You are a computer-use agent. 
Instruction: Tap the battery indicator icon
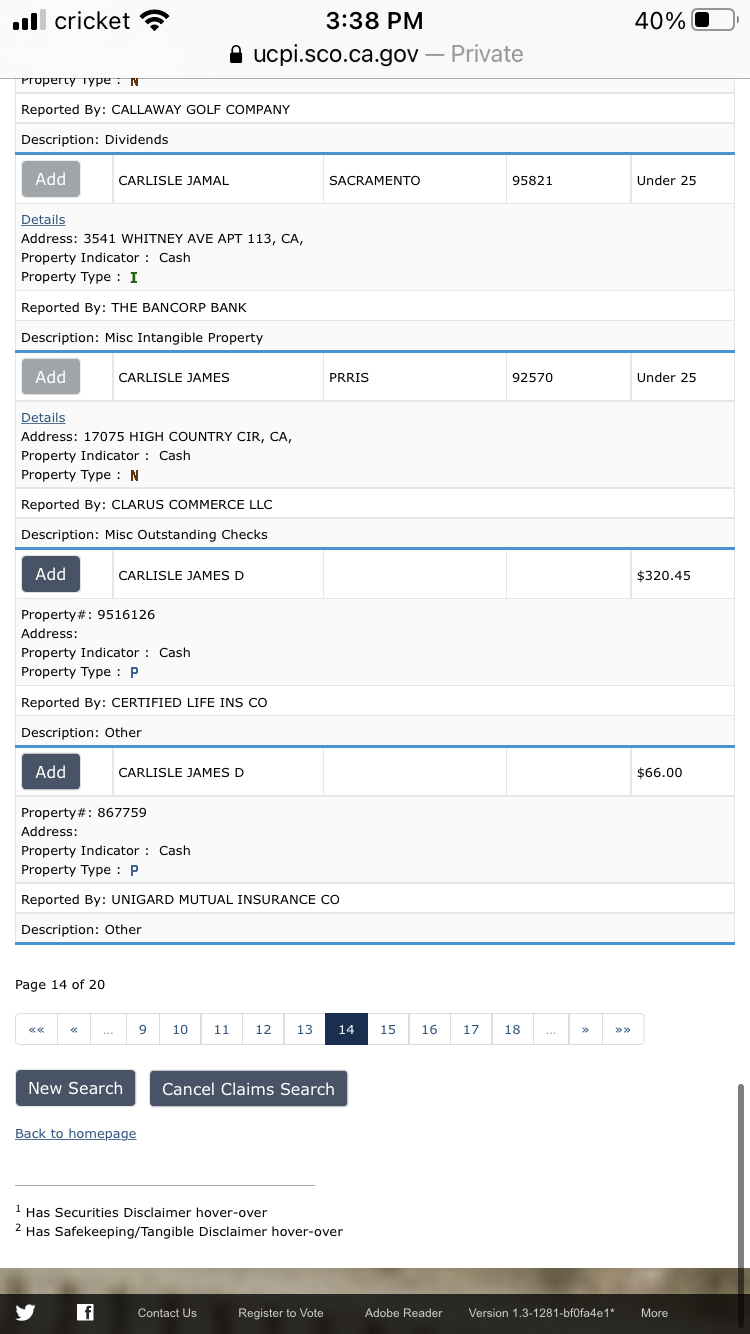[x=714, y=20]
